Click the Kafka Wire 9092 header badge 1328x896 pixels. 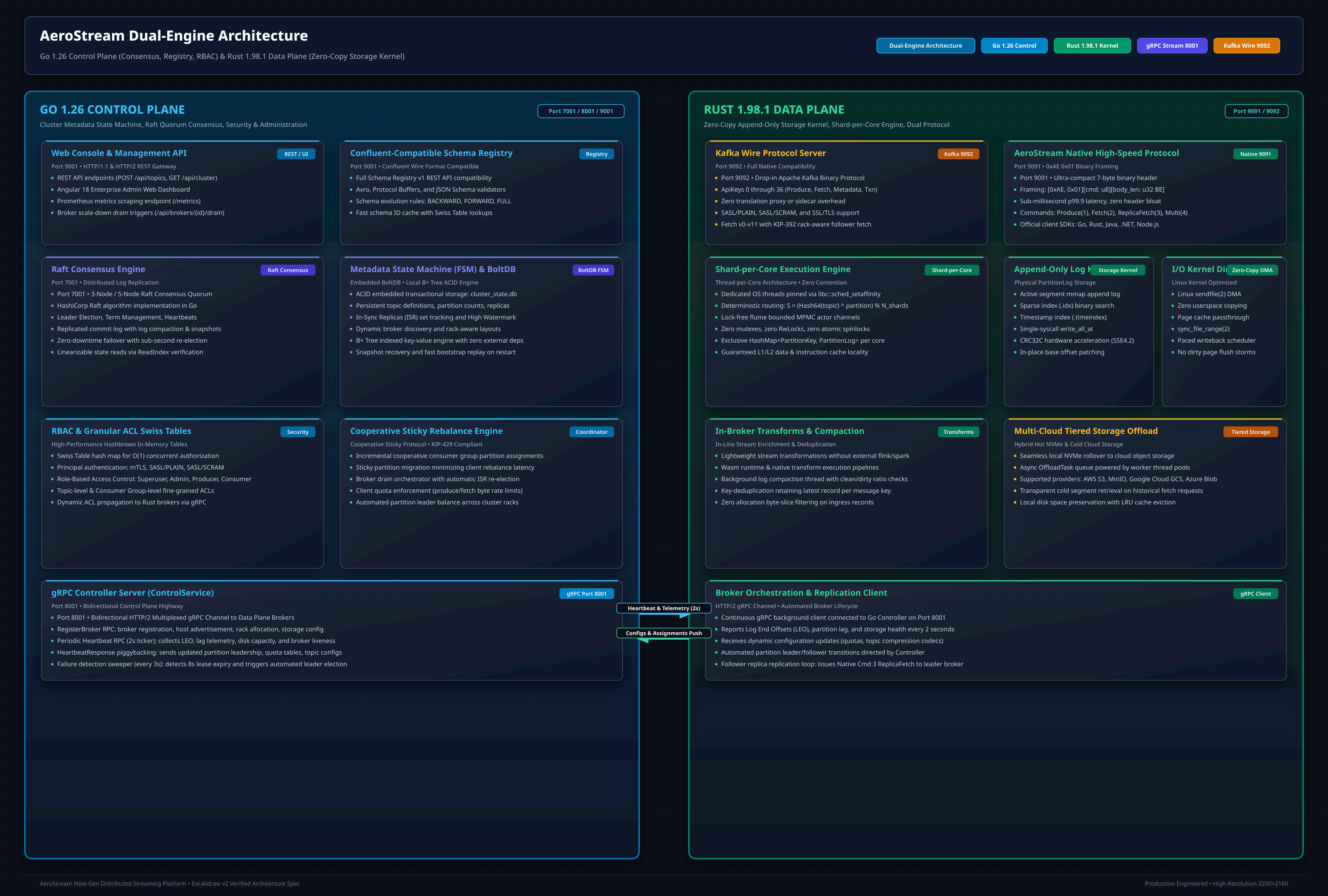[1246, 46]
